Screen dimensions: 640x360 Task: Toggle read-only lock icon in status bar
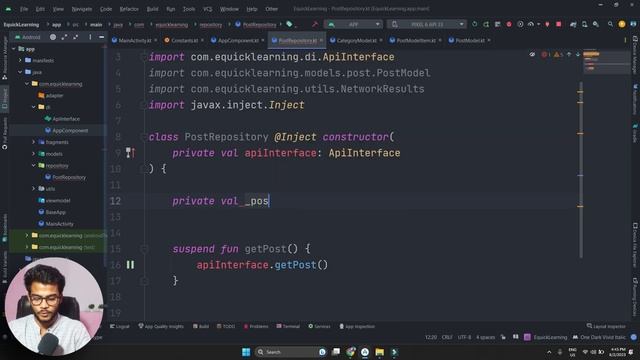pyautogui.click(x=503, y=337)
